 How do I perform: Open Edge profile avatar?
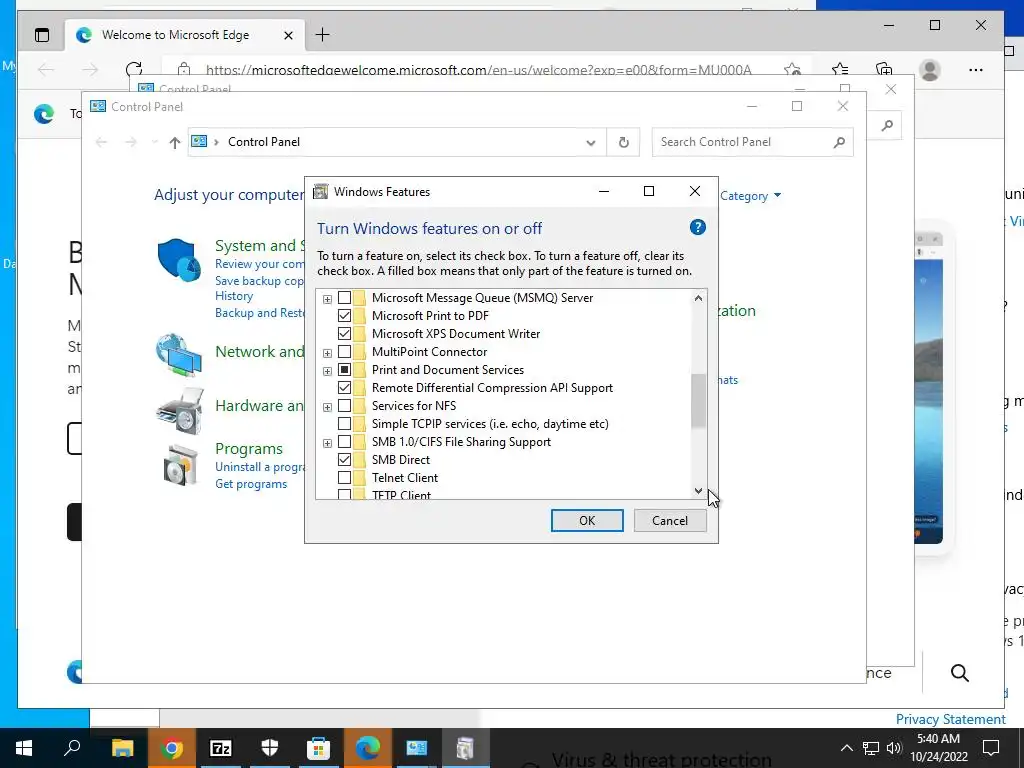pos(929,70)
